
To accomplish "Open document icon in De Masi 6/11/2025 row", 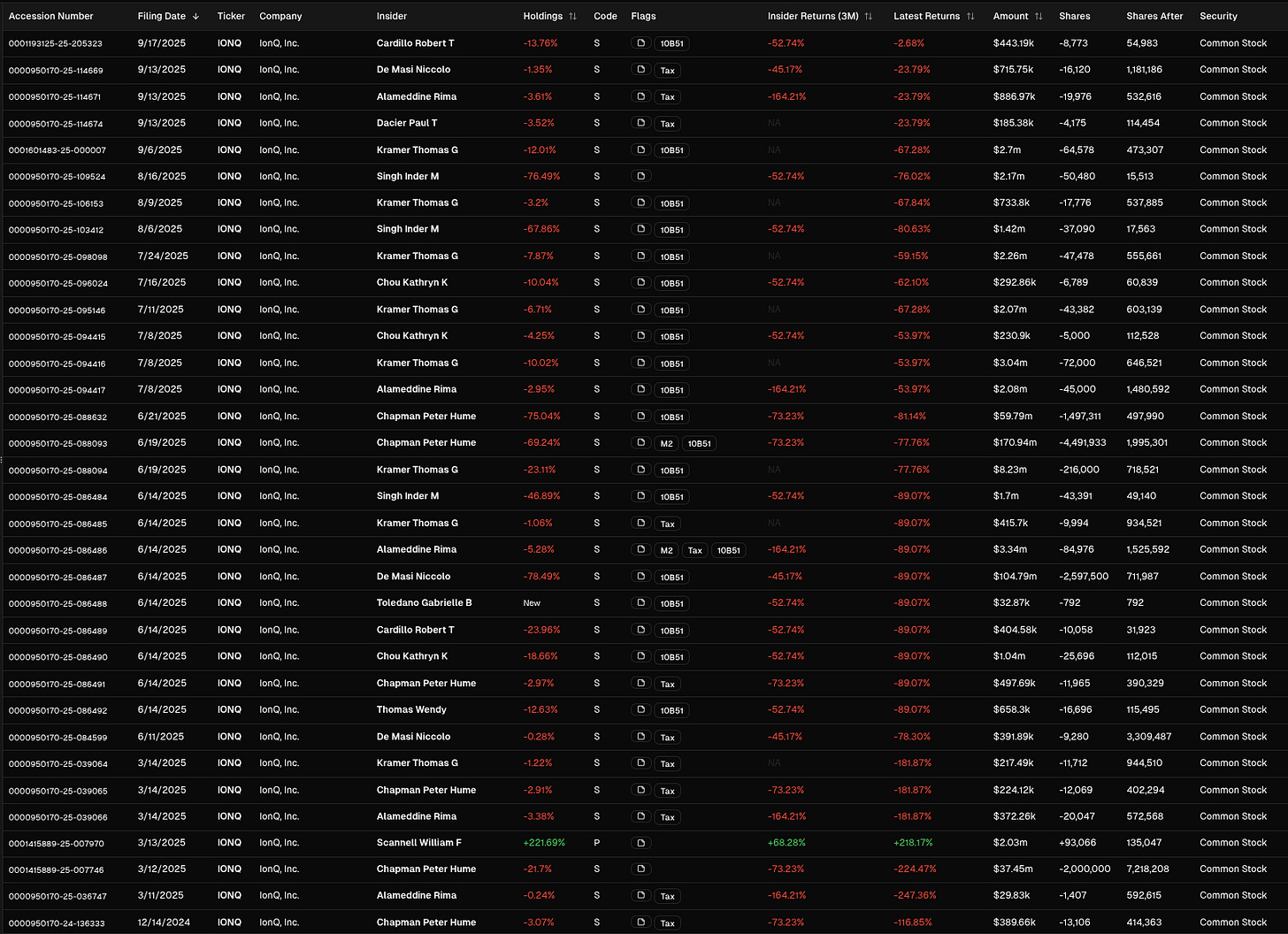I will [641, 737].
